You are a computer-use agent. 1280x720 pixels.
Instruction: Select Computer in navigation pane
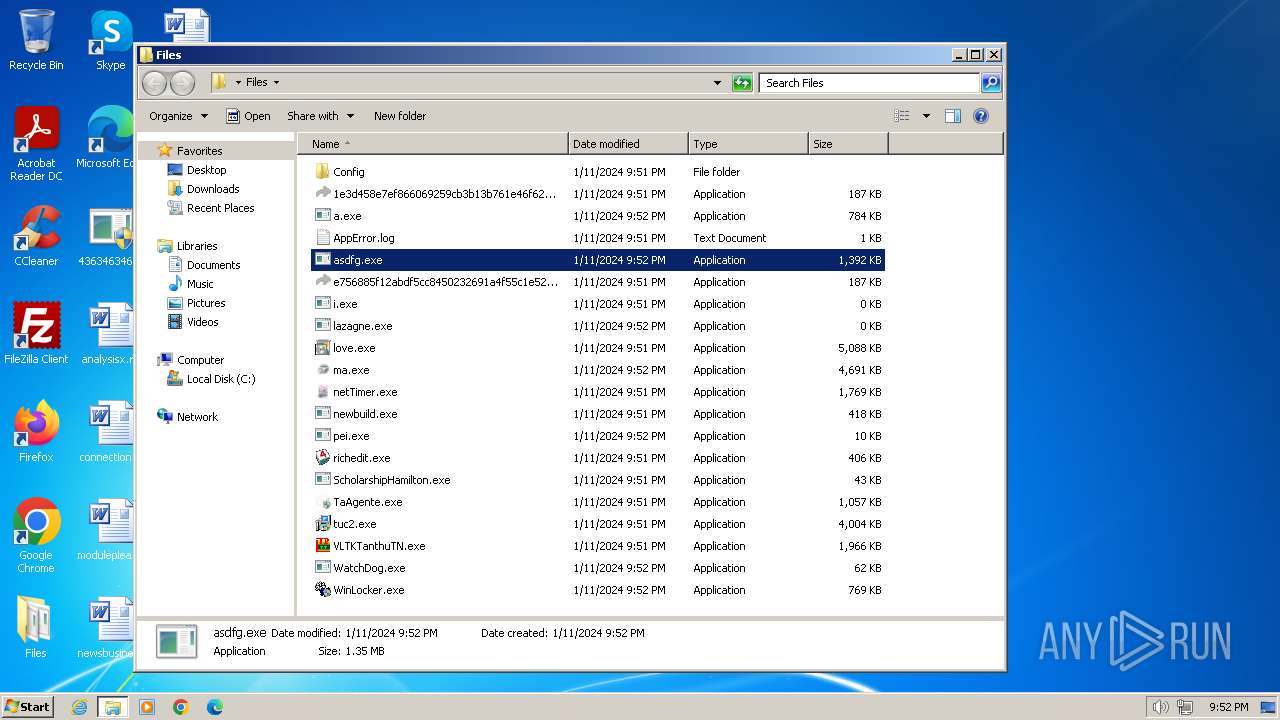pos(200,360)
